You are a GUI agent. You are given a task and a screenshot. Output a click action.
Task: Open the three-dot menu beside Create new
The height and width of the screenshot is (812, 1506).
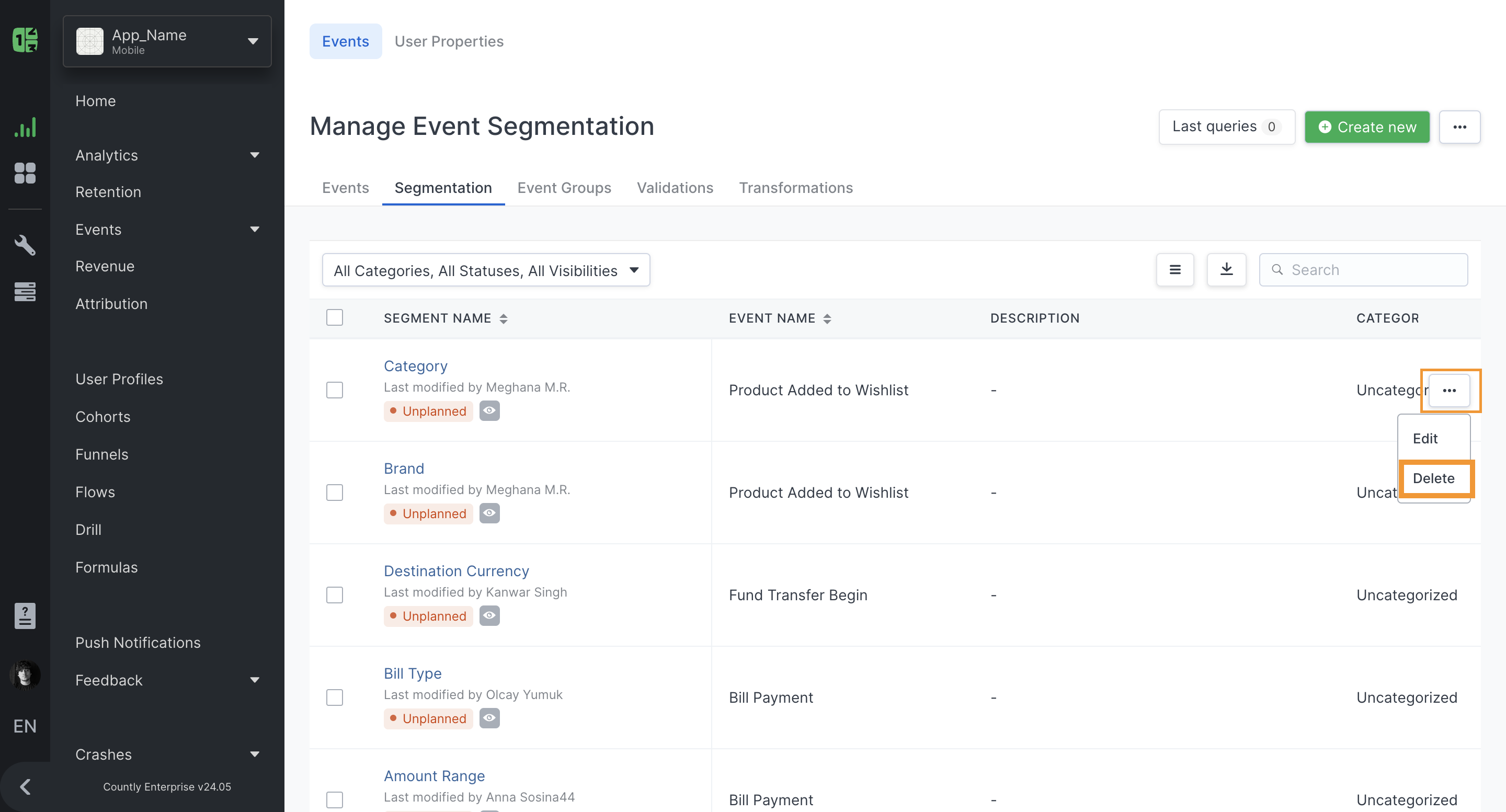coord(1459,127)
